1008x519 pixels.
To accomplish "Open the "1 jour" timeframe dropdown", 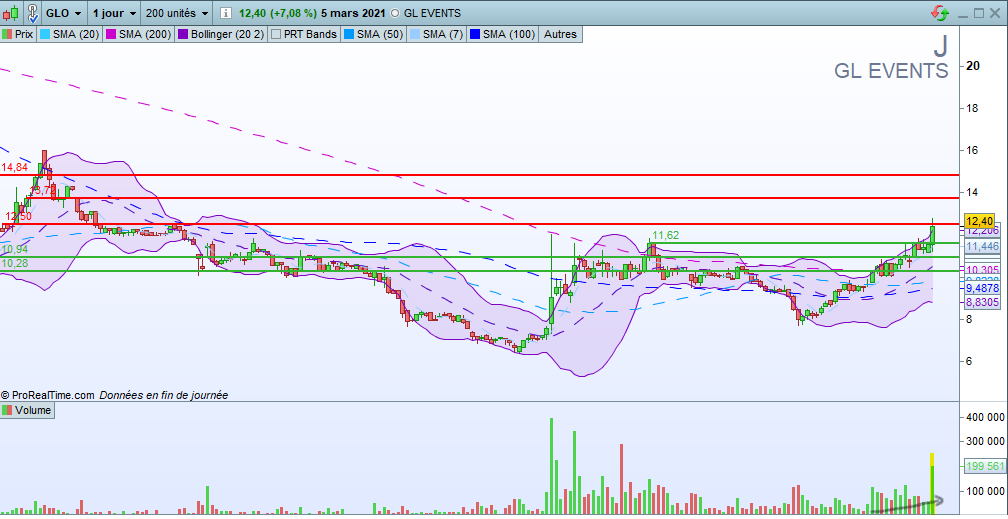I will tap(114, 13).
